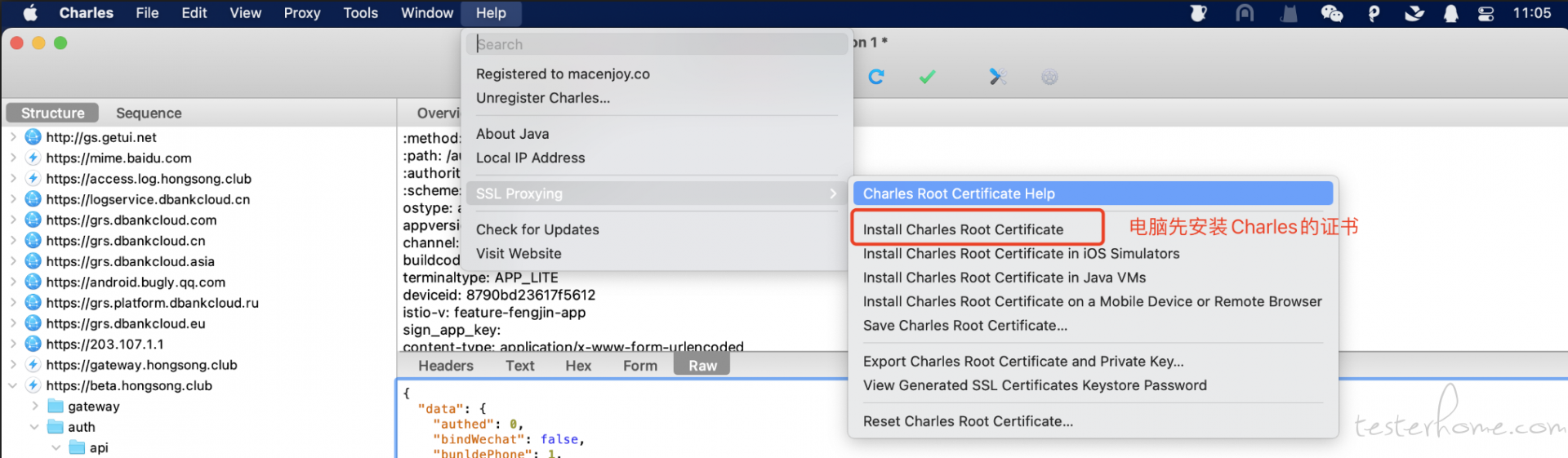Select Unregister Charles...
1568x458 pixels.
click(543, 98)
